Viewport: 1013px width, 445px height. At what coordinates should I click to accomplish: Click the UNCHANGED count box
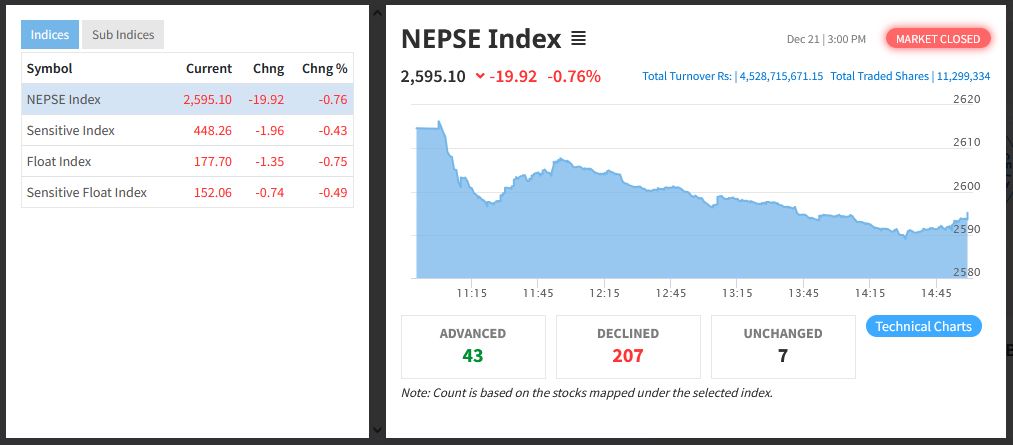[783, 346]
